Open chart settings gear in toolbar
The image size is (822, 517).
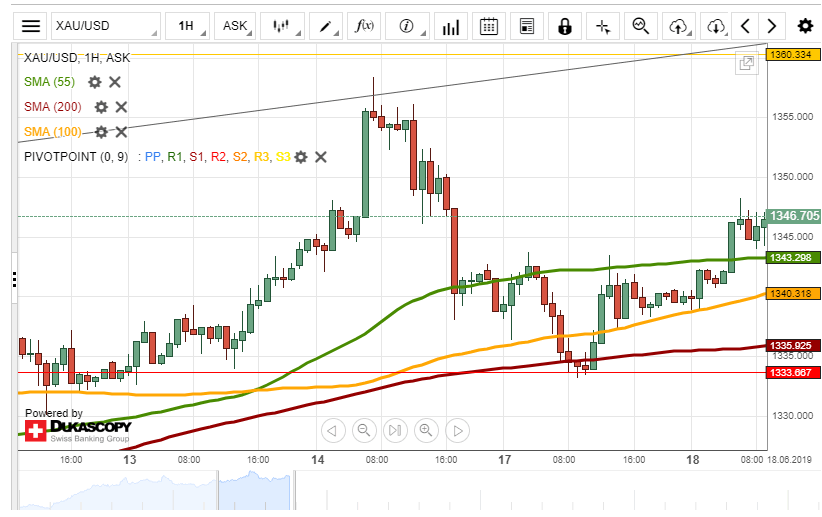click(805, 26)
